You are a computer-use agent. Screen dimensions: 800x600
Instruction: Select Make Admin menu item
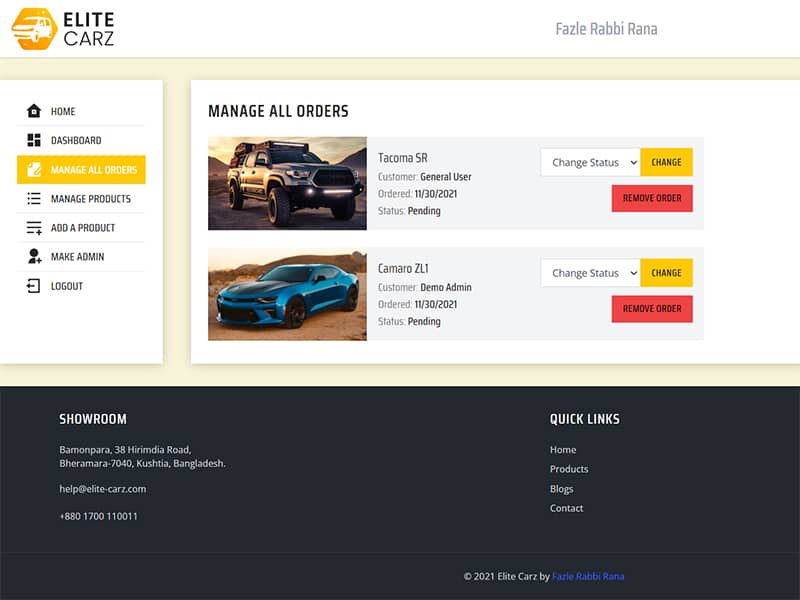pos(78,257)
